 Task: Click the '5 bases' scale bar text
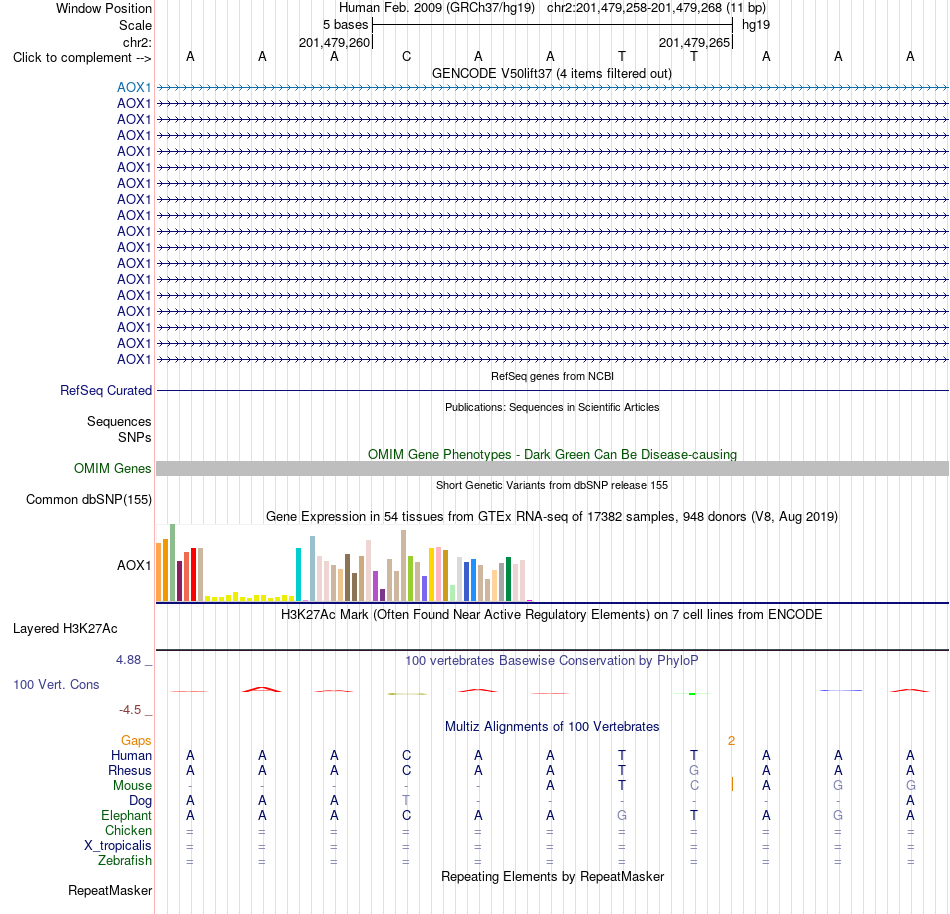click(345, 25)
